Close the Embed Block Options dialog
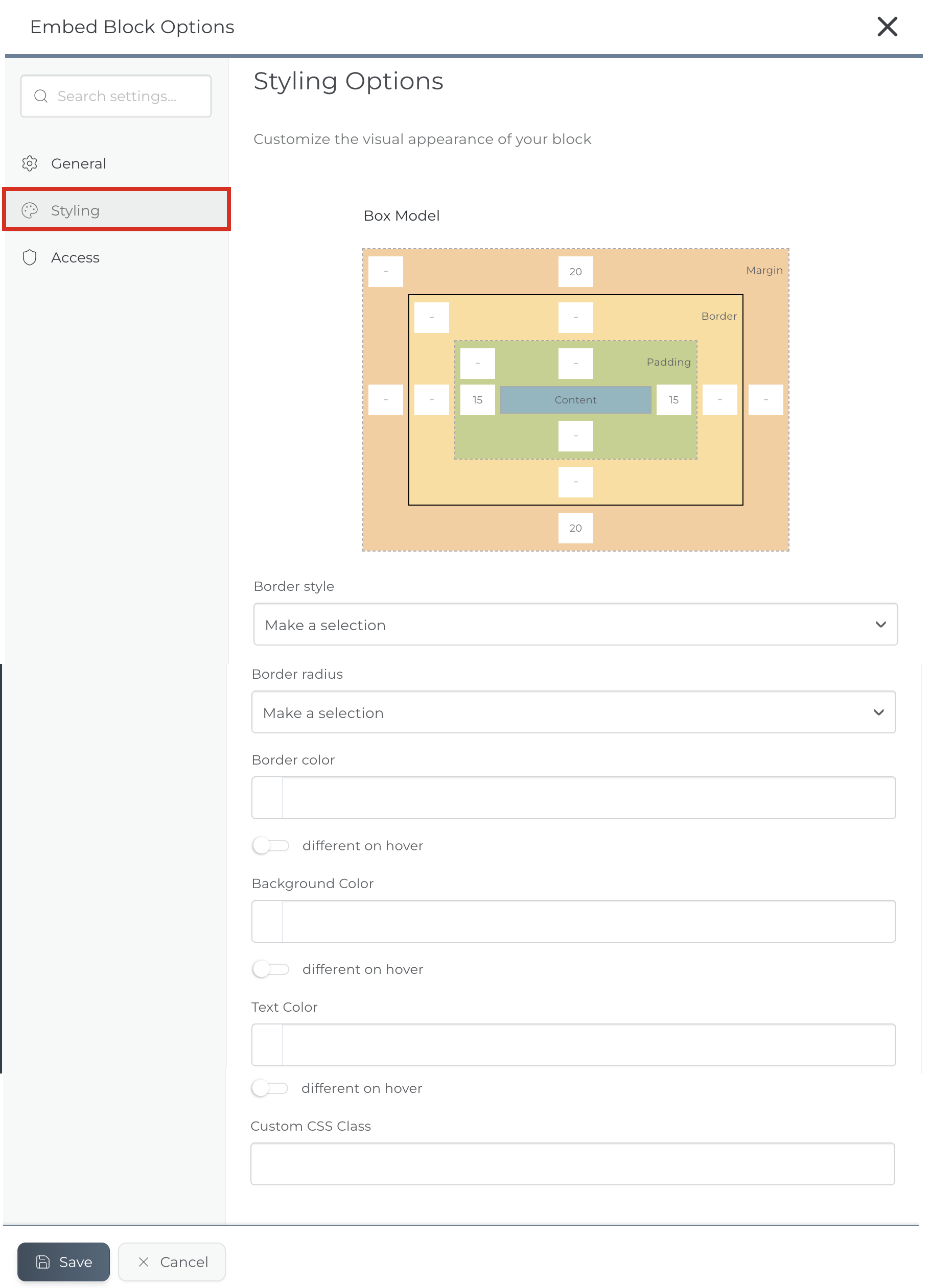 (x=887, y=27)
